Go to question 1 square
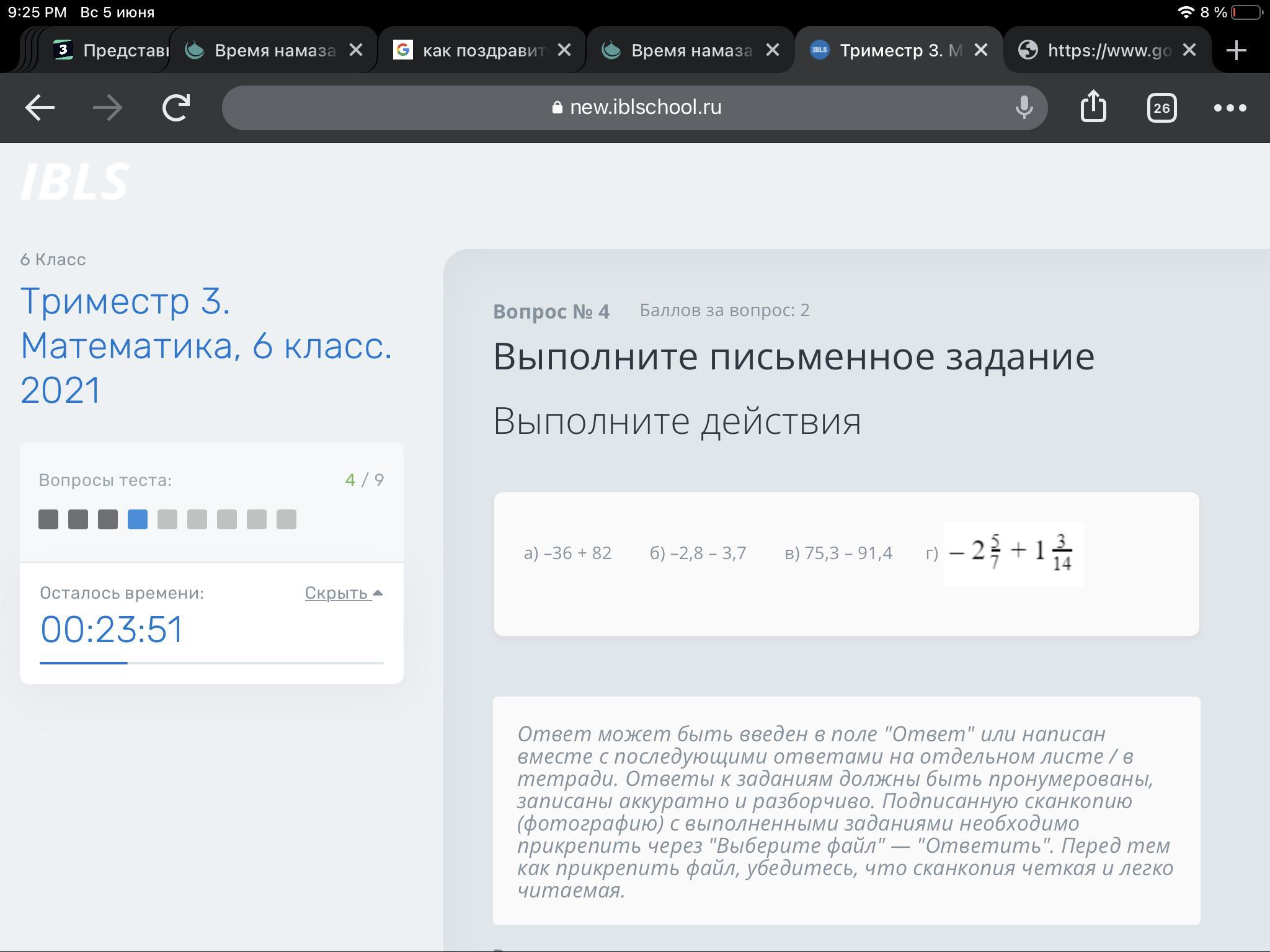 click(48, 519)
